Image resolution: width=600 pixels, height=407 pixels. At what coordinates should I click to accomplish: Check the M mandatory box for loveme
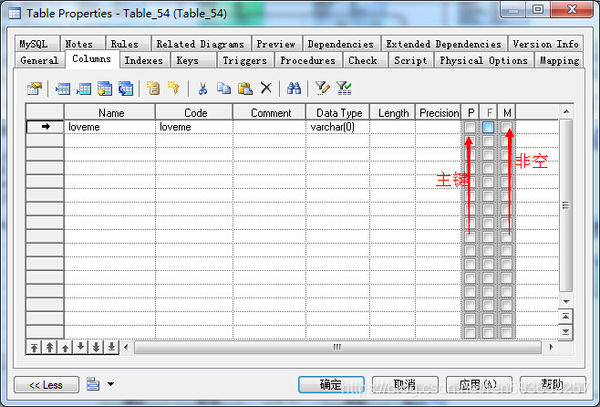(506, 127)
